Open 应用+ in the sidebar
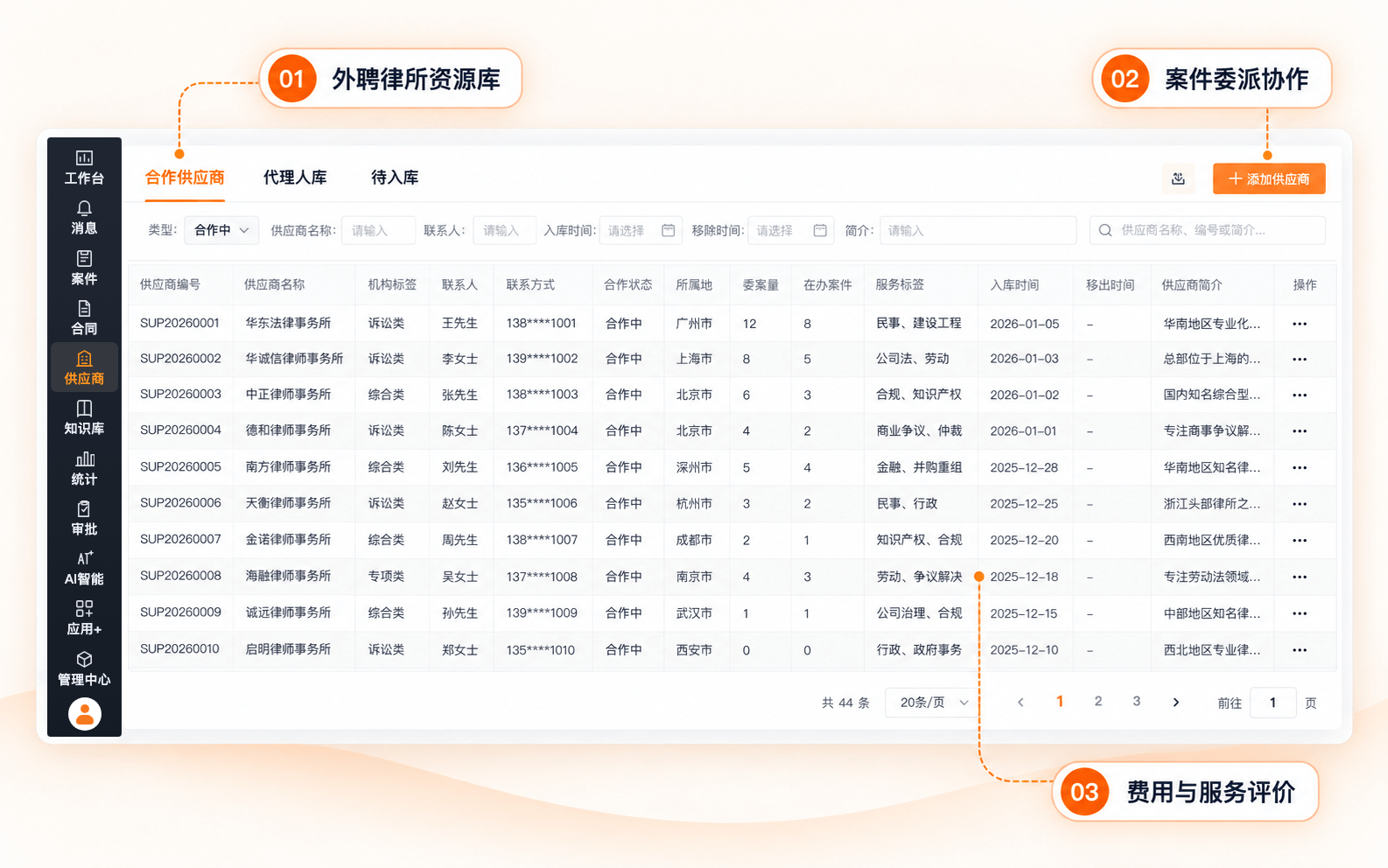This screenshot has height=868, width=1388. (84, 618)
